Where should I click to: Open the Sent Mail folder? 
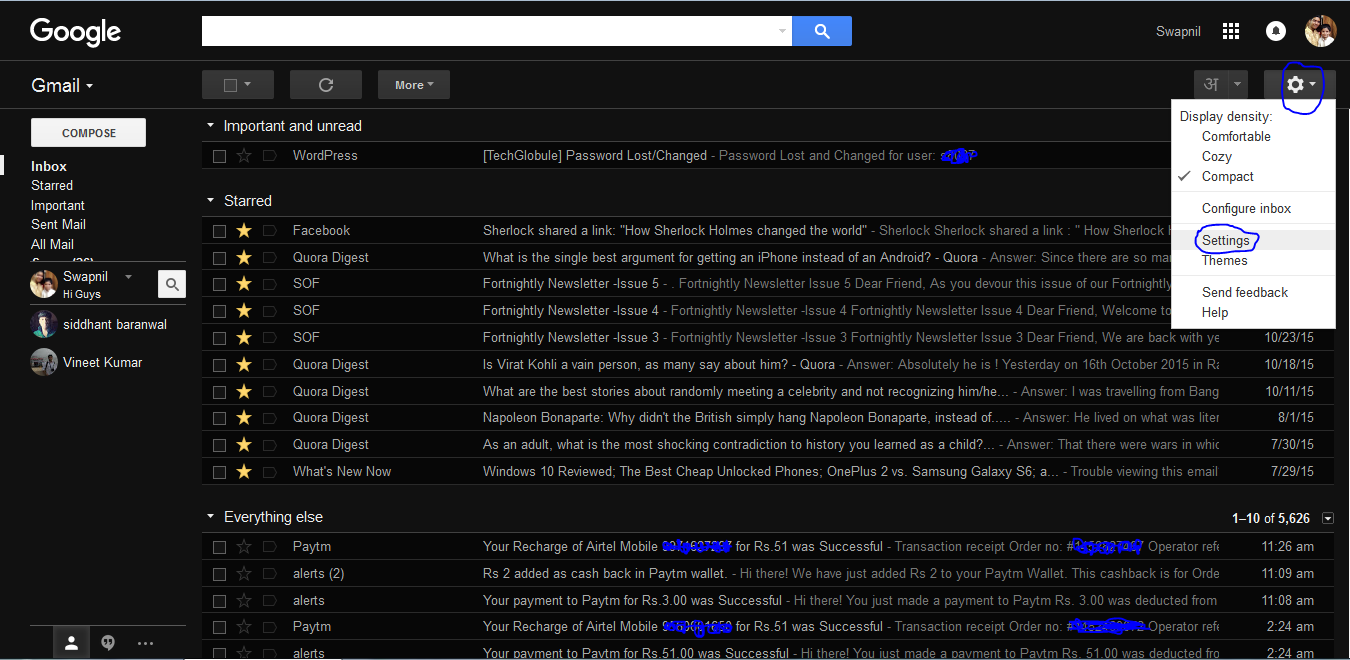tap(58, 225)
